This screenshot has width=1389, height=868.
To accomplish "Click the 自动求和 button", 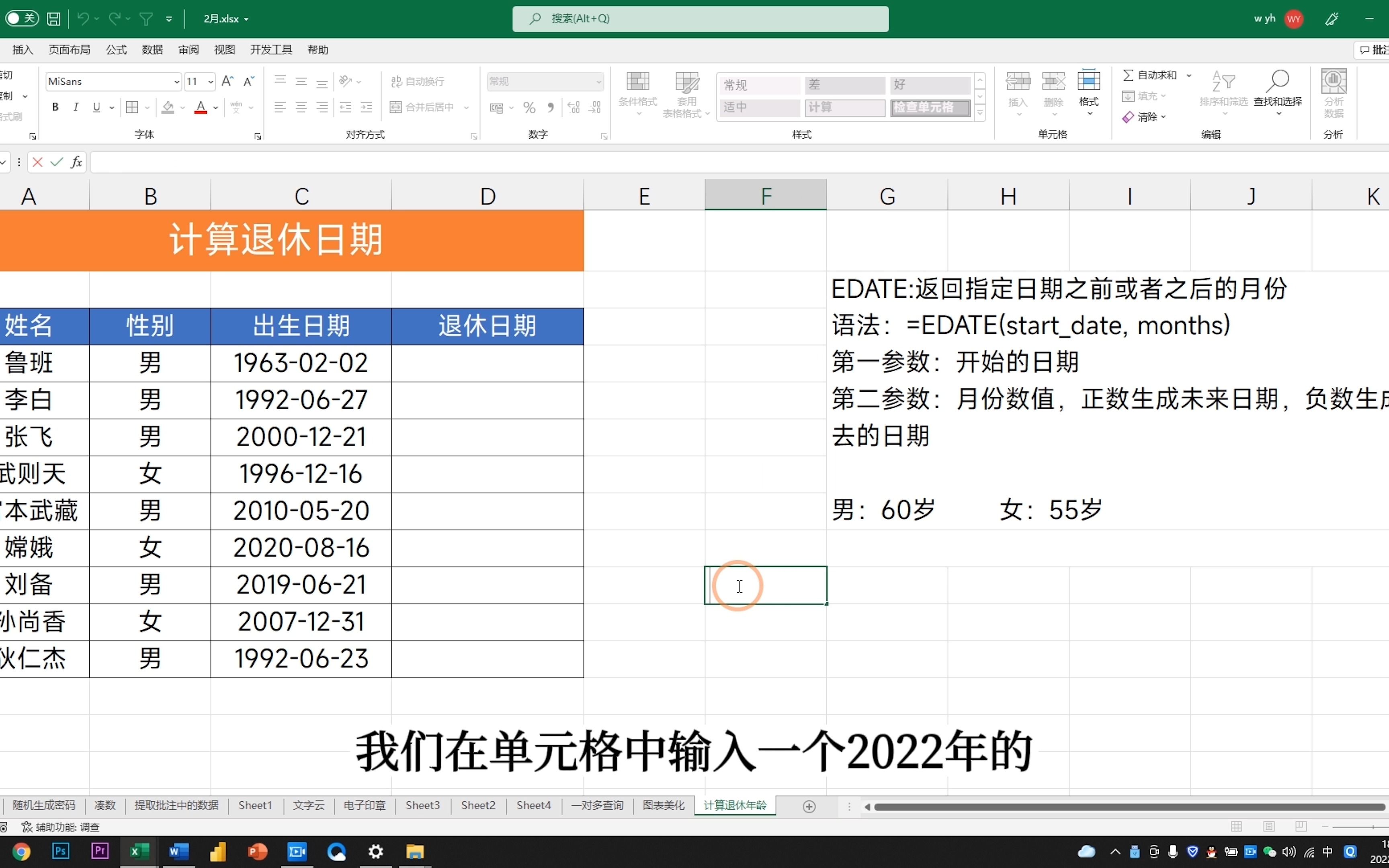I will [1150, 75].
